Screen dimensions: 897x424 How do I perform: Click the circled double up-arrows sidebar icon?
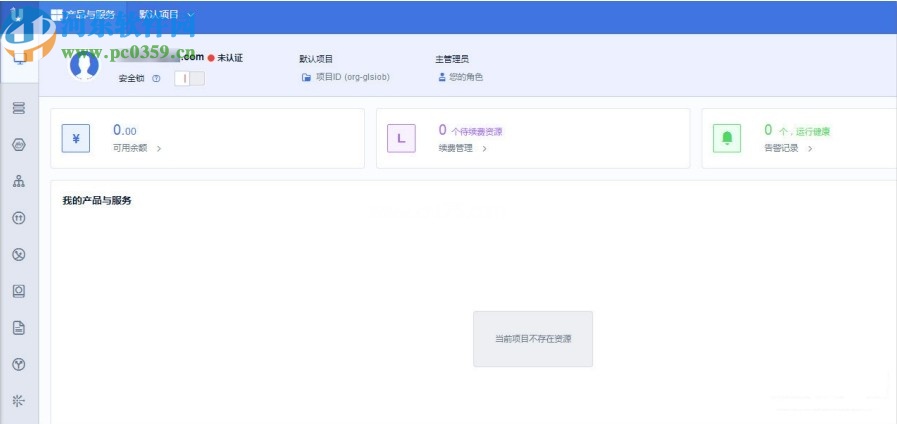[19, 218]
